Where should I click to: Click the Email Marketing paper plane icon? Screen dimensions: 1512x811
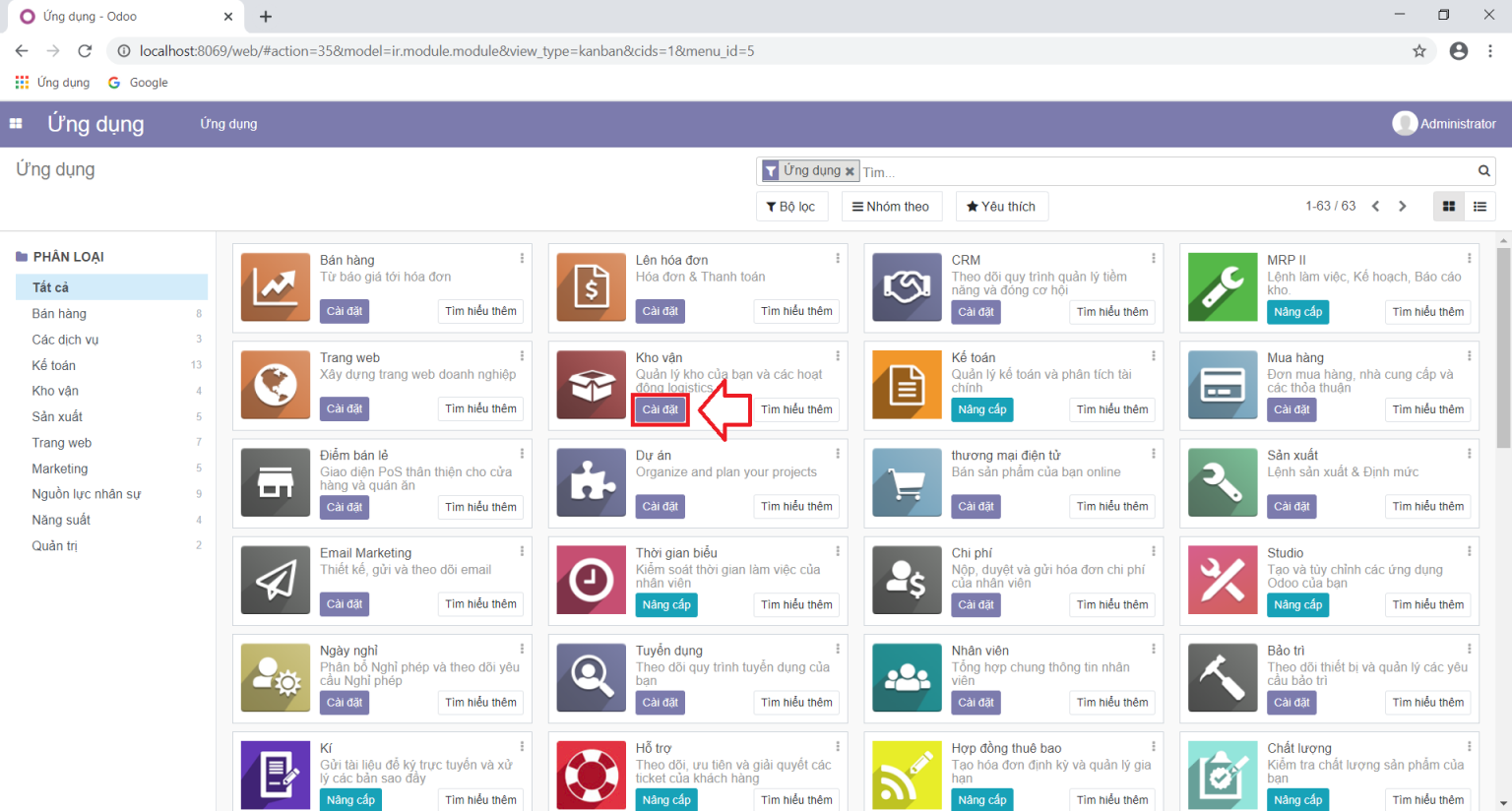[x=275, y=580]
